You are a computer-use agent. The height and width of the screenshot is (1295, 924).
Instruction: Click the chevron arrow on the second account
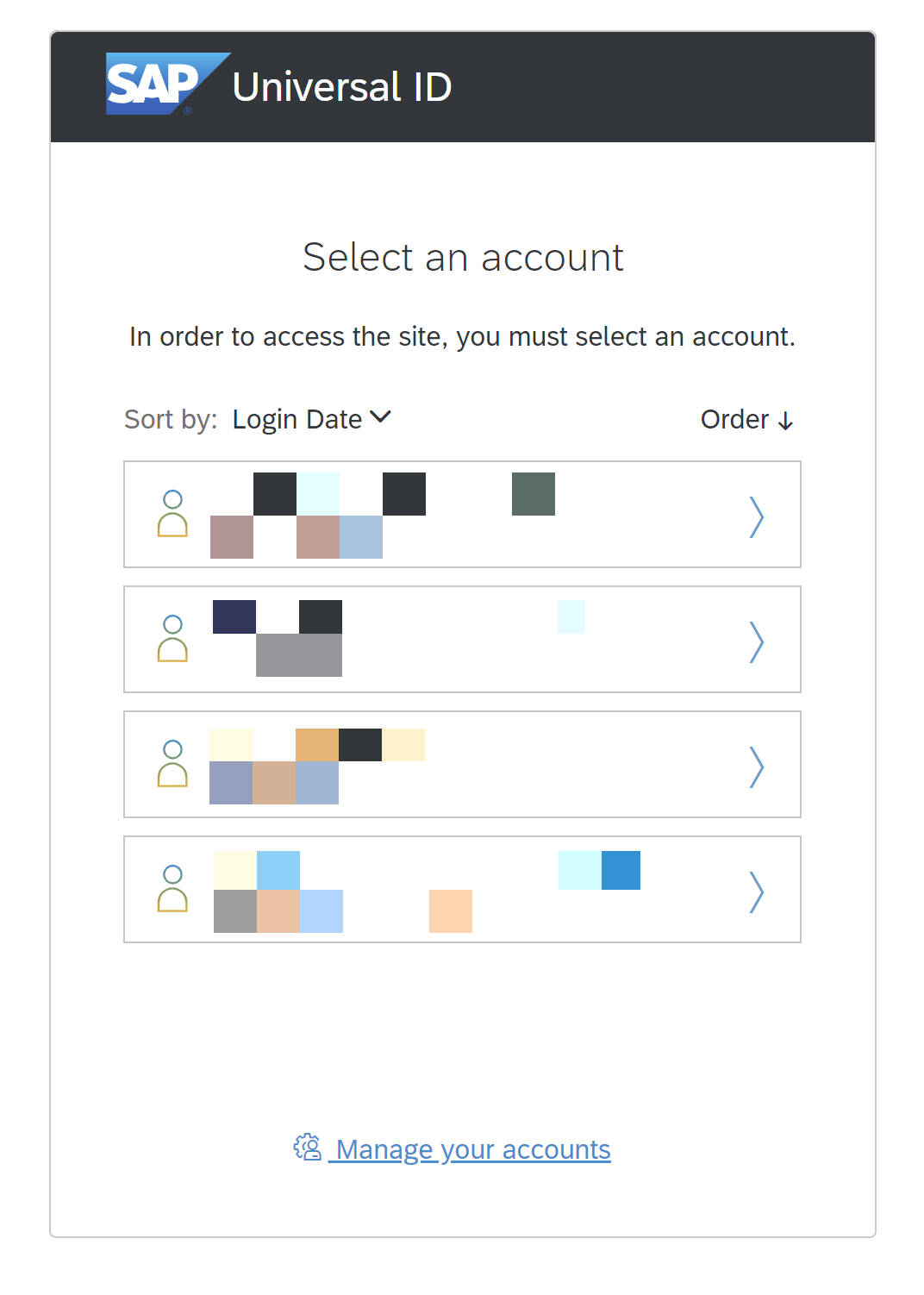(x=757, y=640)
